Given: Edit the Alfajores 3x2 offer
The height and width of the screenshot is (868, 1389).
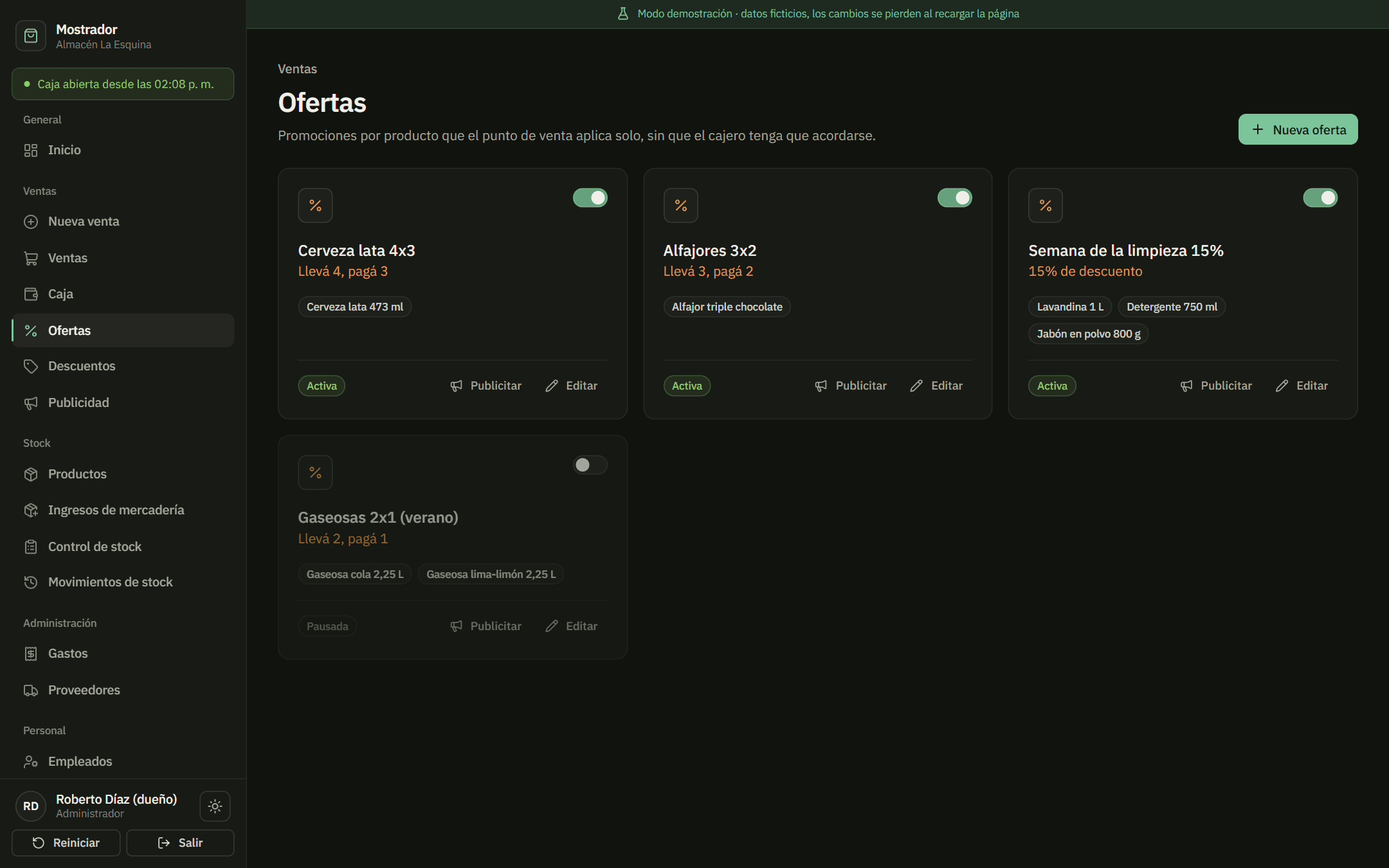Looking at the screenshot, I should [x=936, y=386].
